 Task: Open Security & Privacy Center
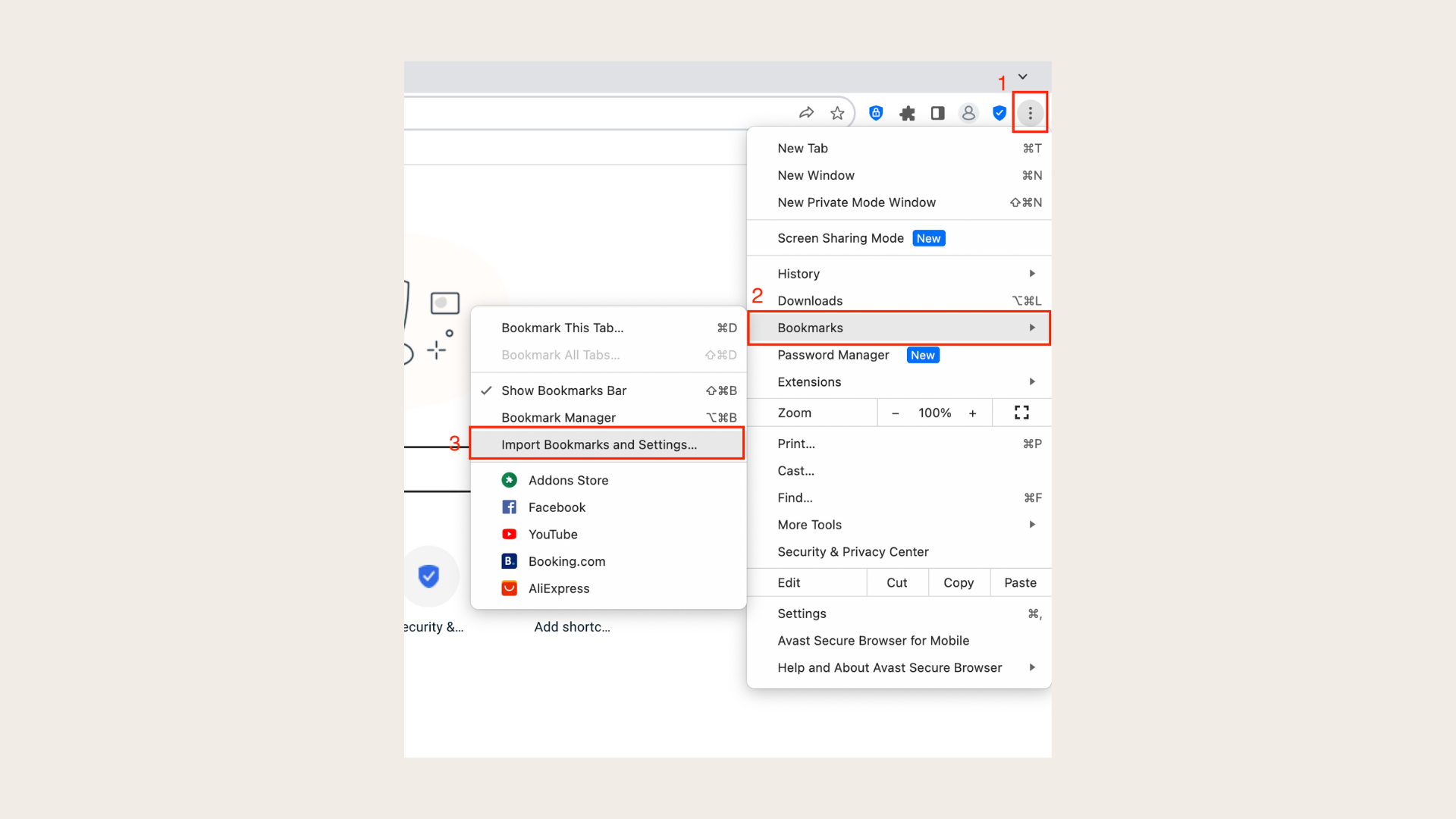click(899, 552)
